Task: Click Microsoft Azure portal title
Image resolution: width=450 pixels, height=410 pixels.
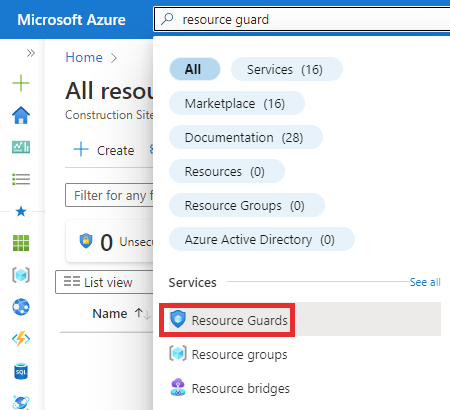Action: point(71,20)
